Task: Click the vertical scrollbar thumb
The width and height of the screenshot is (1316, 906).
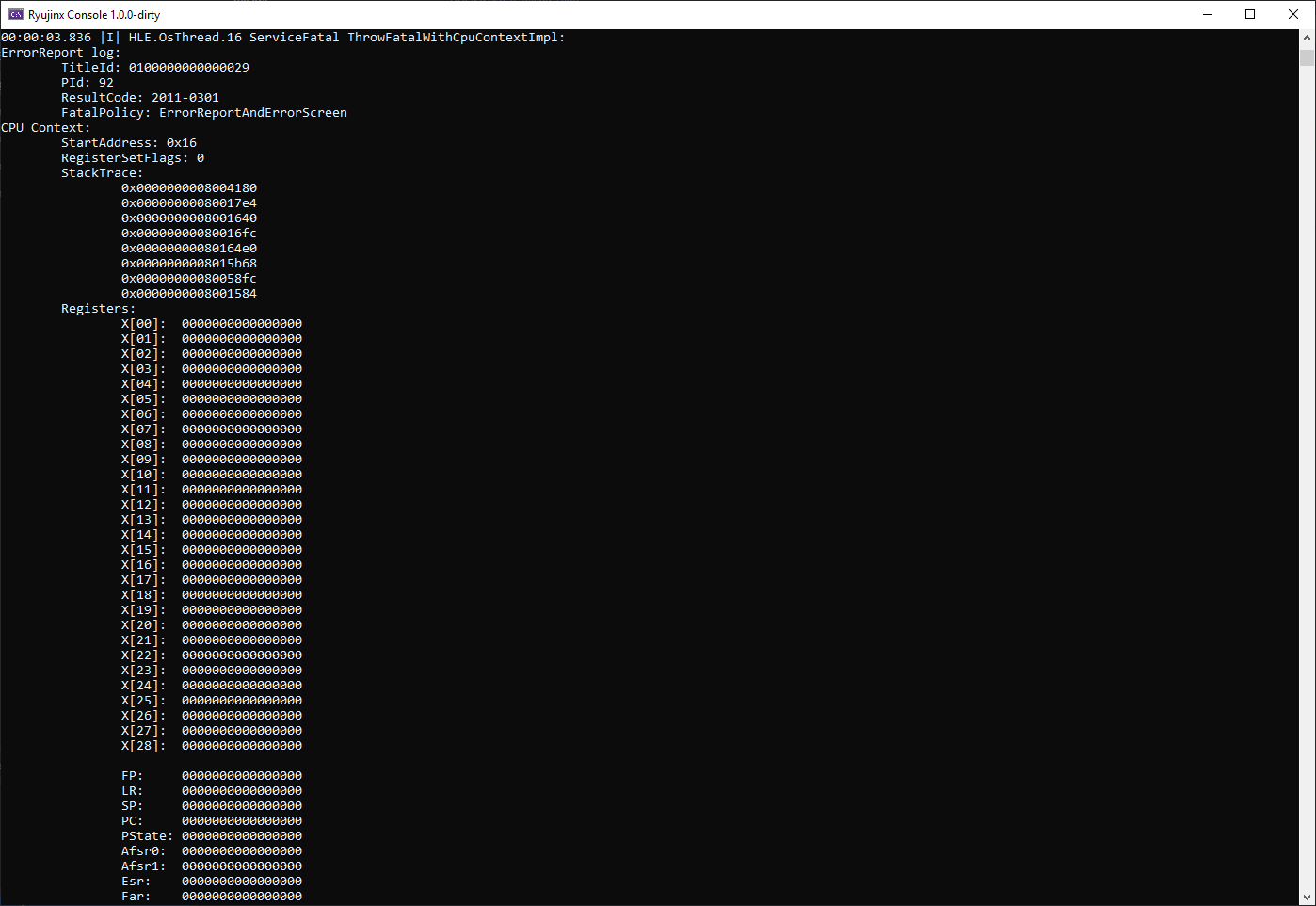Action: point(1307,57)
